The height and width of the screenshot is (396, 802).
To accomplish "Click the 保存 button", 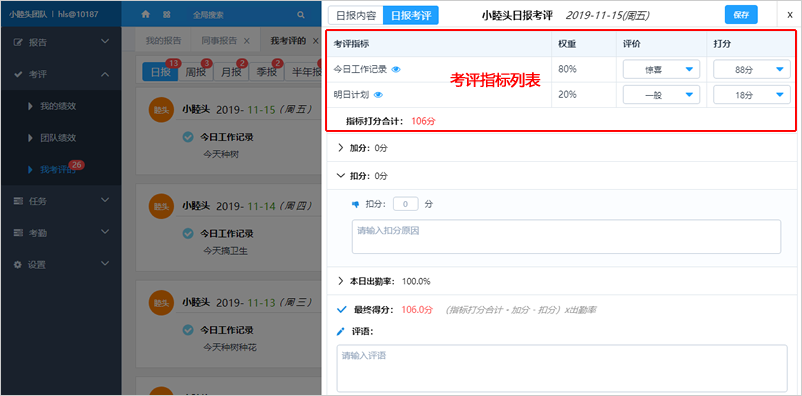I will click(x=741, y=15).
